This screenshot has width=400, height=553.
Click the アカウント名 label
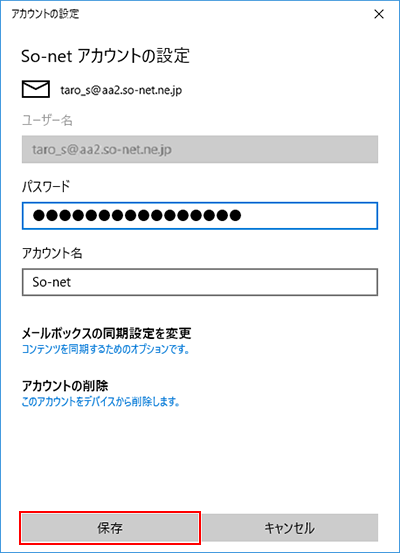click(52, 253)
